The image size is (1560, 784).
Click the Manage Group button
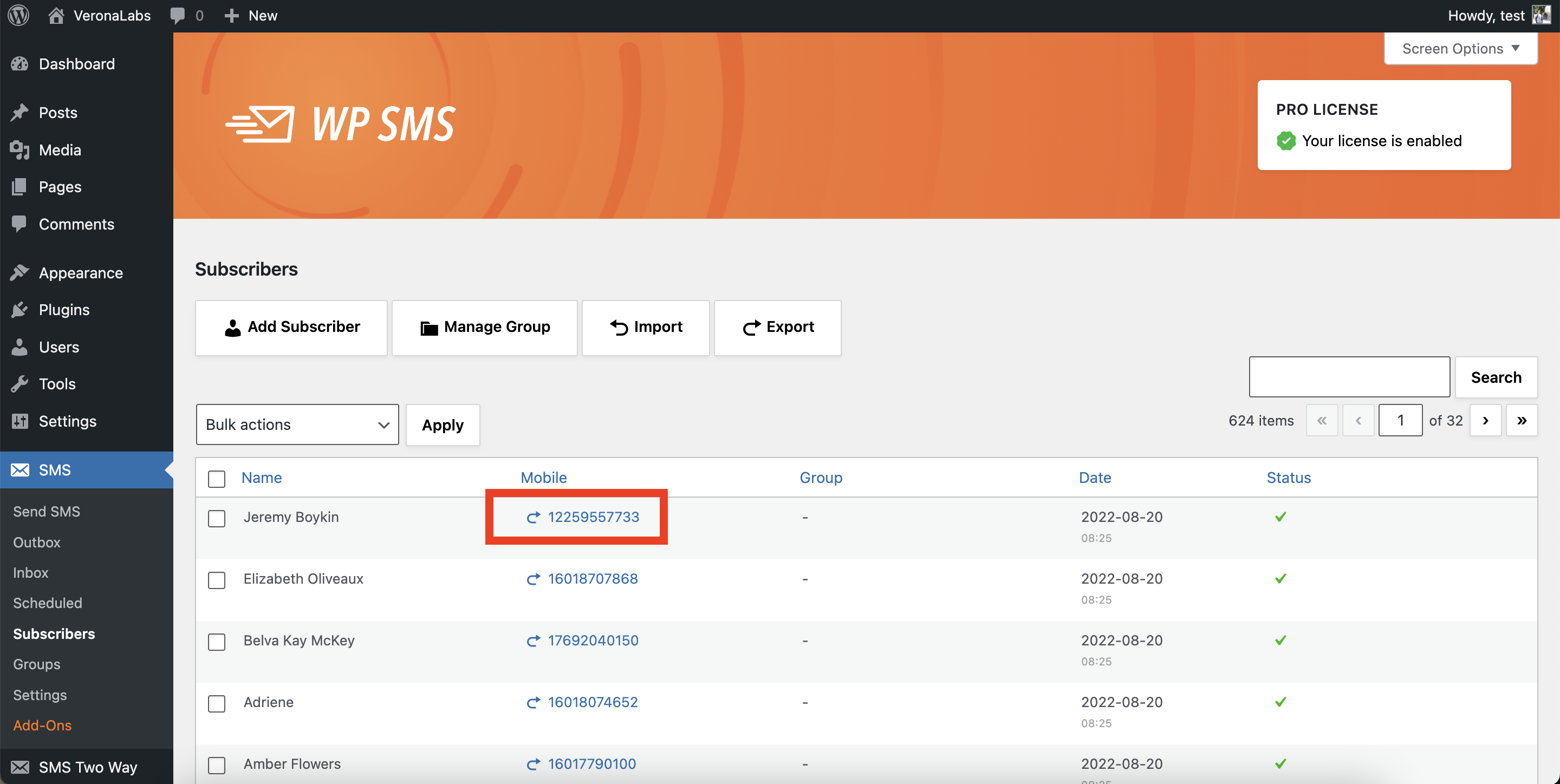coord(484,328)
